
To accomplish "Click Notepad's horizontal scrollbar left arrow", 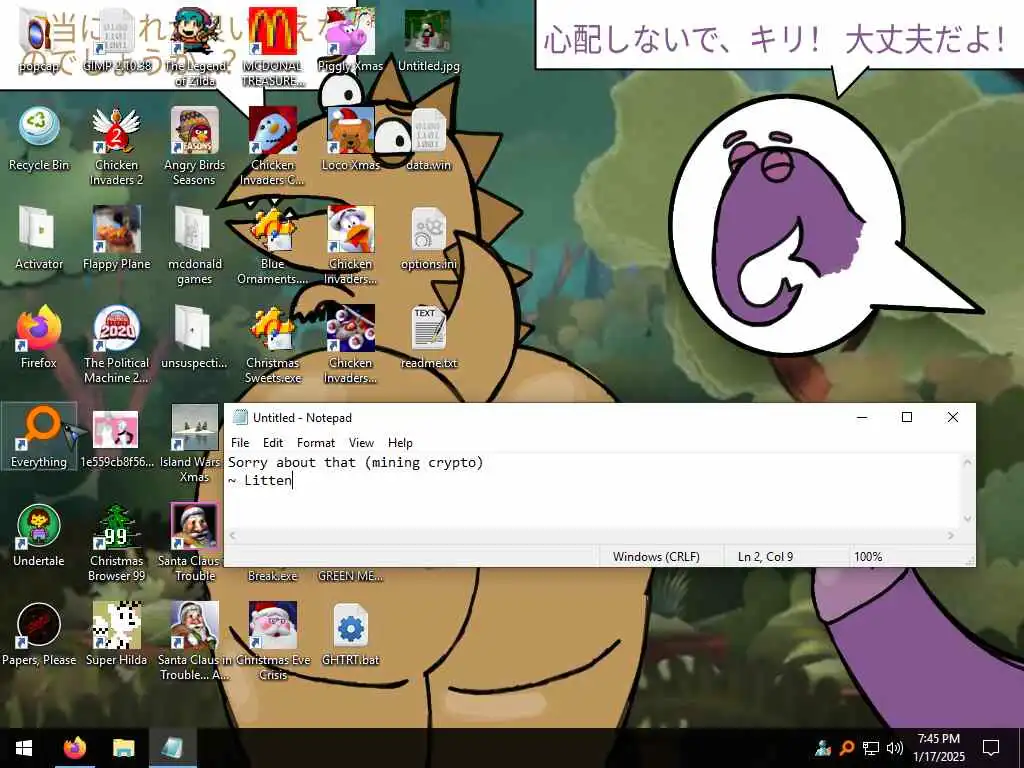I will coord(232,536).
